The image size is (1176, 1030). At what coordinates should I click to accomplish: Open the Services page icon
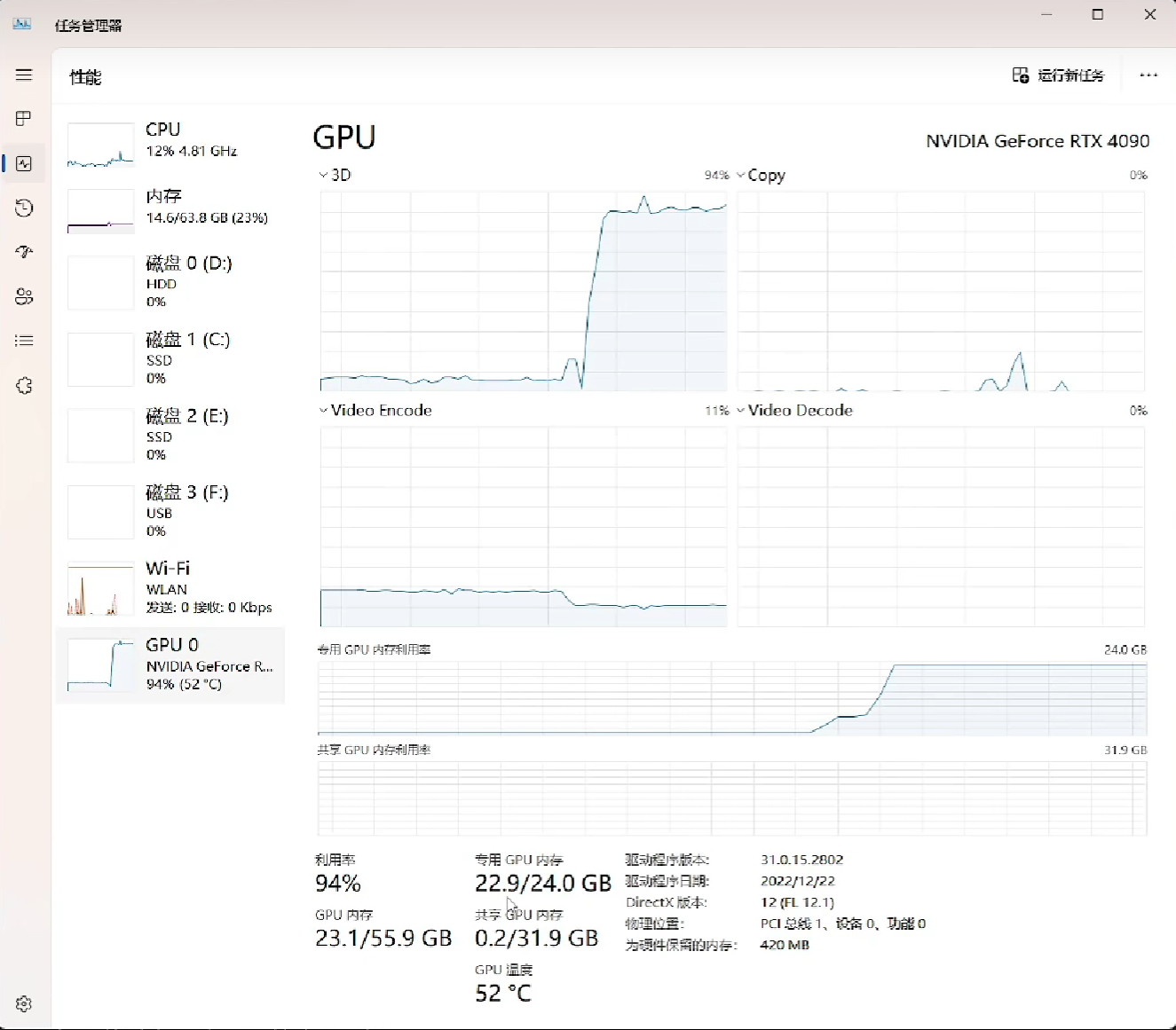(x=24, y=386)
